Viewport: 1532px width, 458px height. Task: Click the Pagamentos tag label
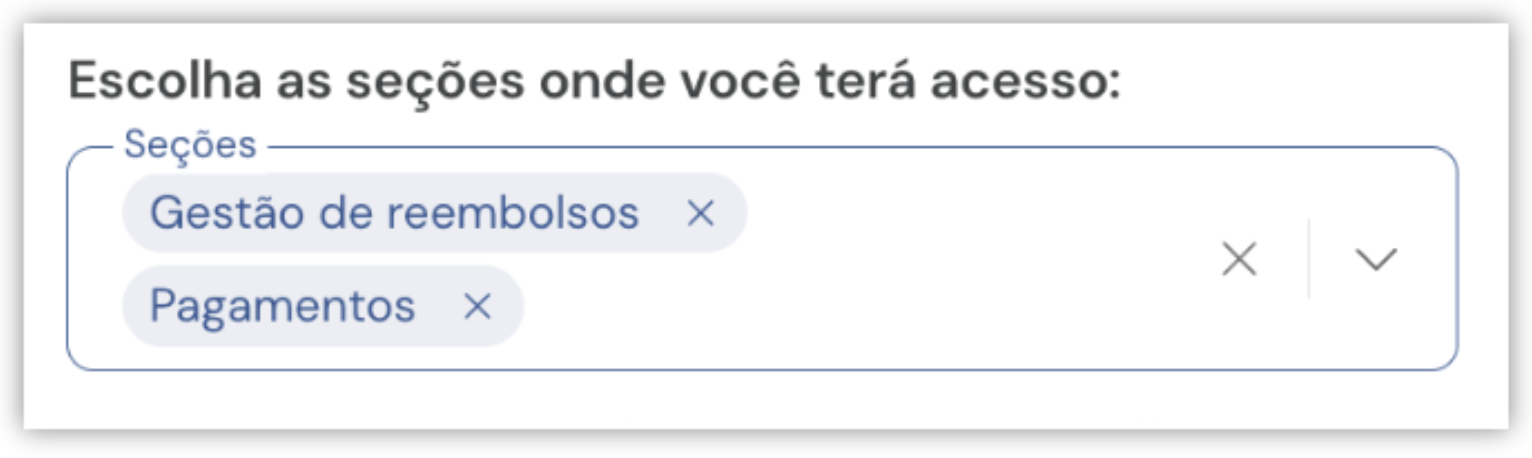[x=282, y=306]
